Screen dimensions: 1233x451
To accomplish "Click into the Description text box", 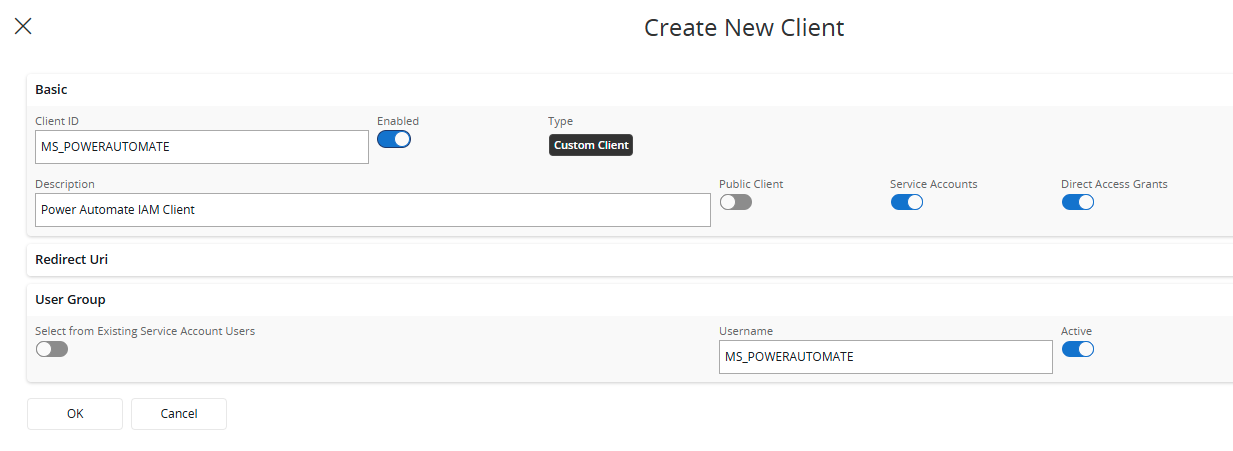I will [372, 210].
